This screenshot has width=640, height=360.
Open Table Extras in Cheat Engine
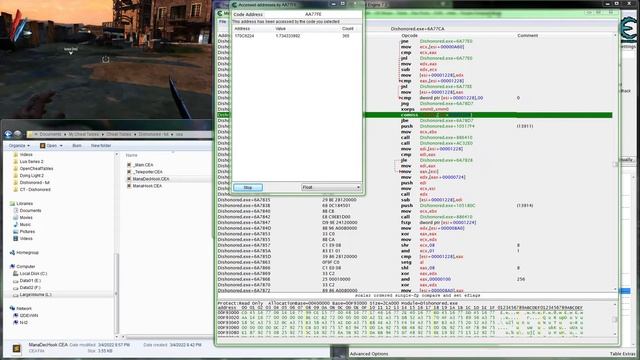pyautogui.click(x=622, y=354)
